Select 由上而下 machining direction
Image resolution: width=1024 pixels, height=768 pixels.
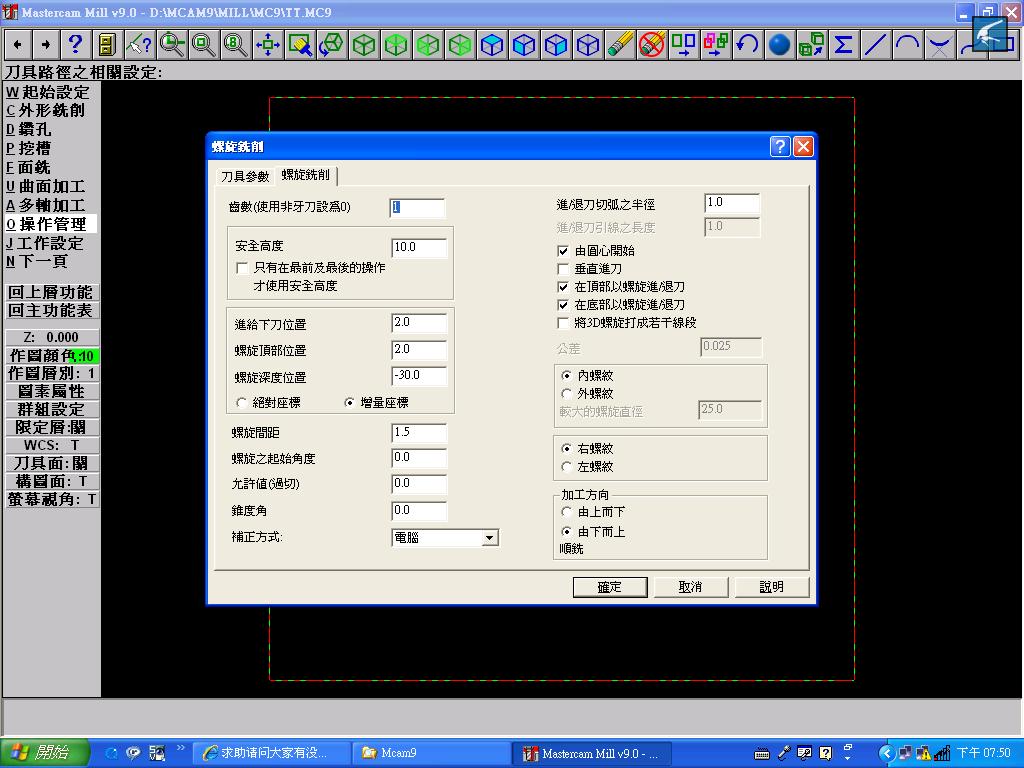pyautogui.click(x=566, y=512)
